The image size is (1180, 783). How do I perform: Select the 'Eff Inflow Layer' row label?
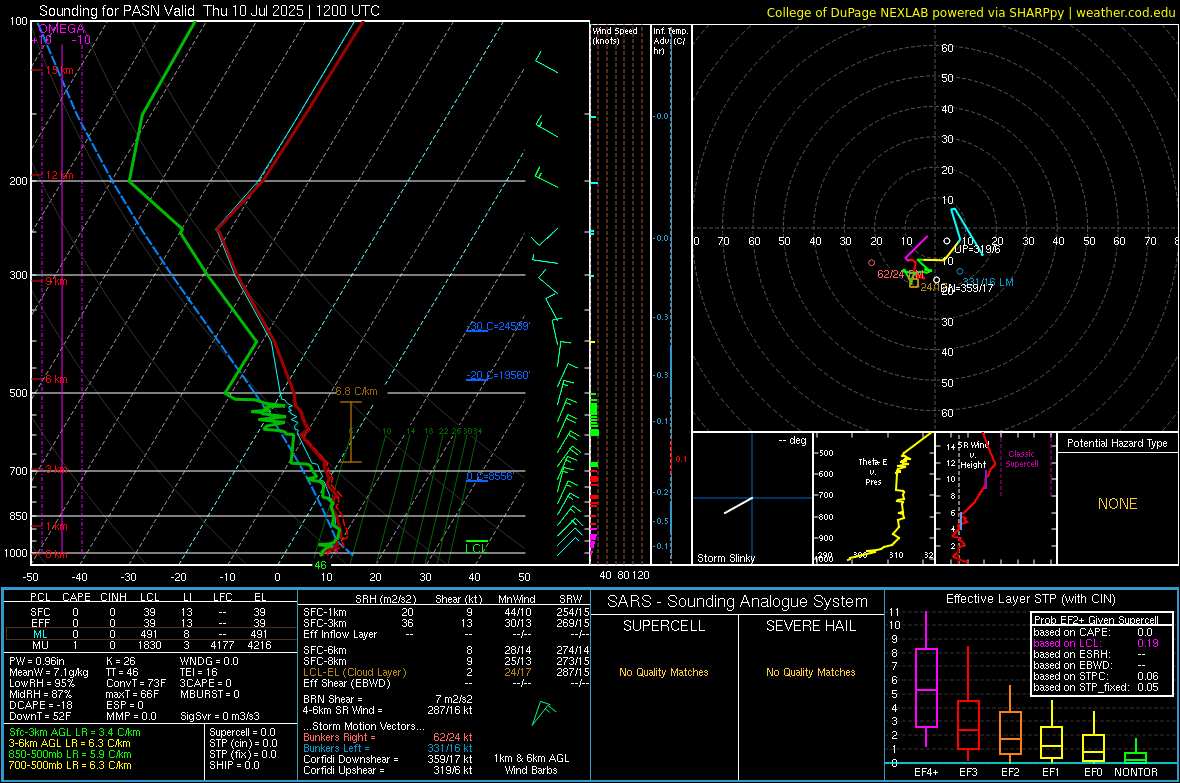click(340, 634)
